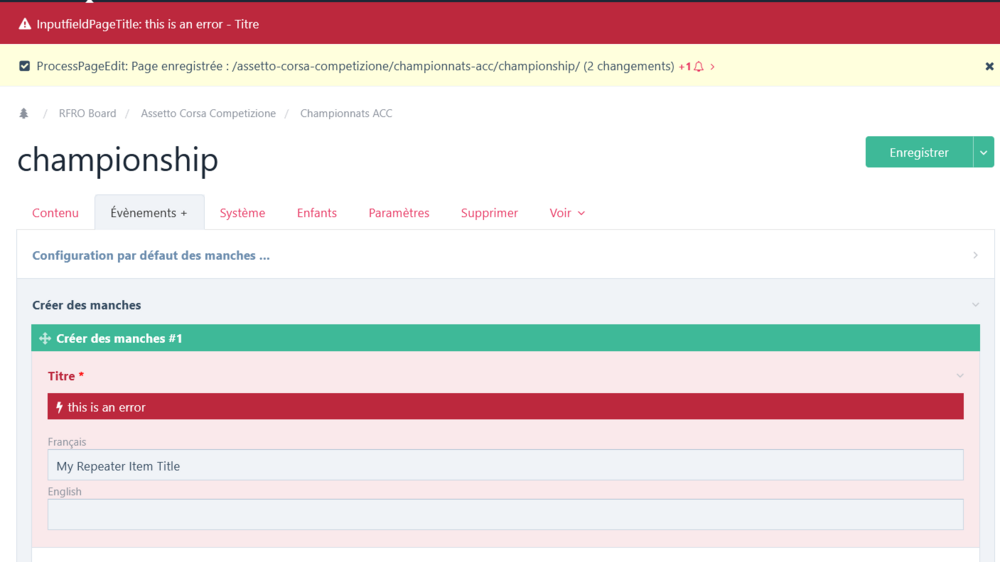The image size is (1000, 562).
Task: Open the Paramètres tab
Action: (398, 213)
